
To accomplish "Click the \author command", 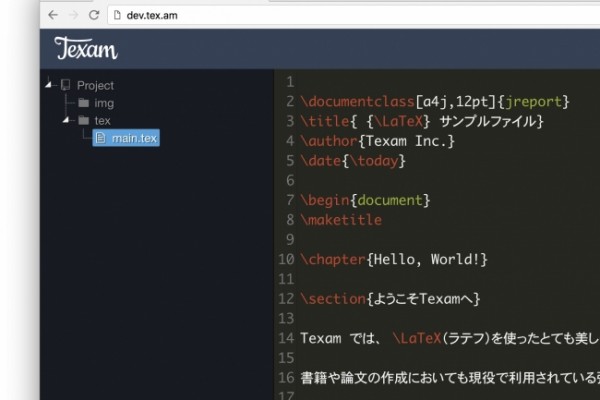I will [329, 141].
